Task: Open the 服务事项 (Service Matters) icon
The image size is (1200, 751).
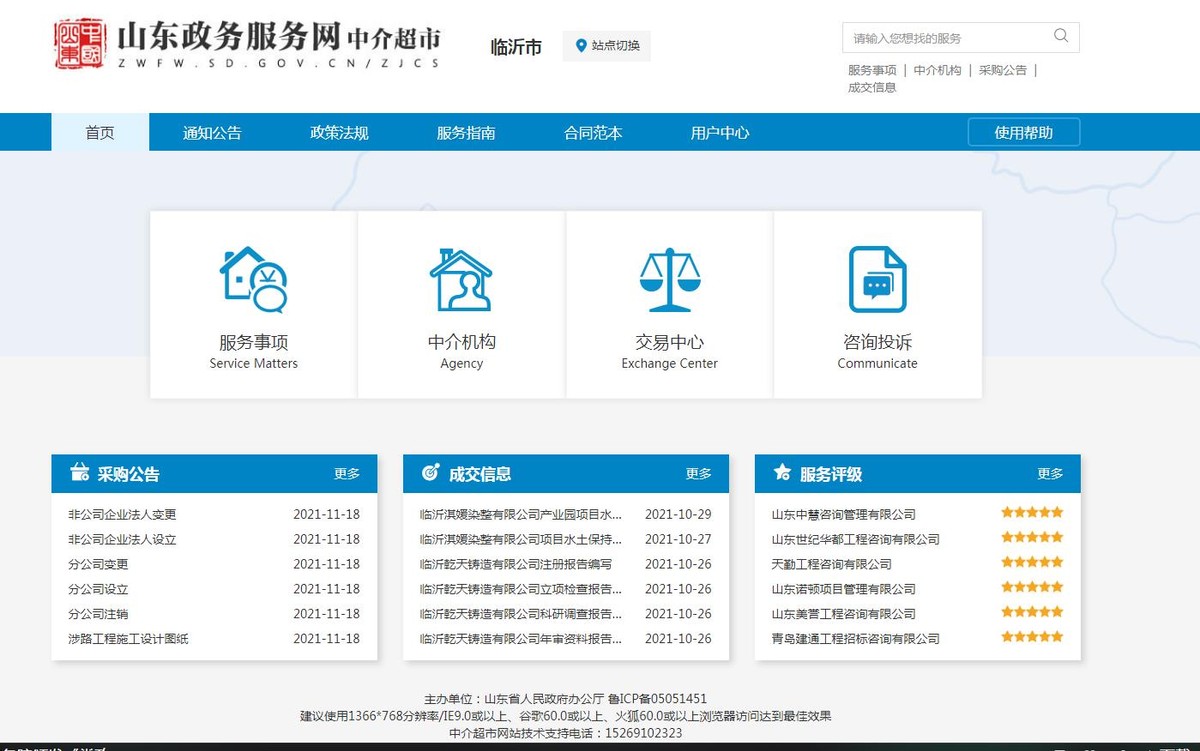Action: point(252,280)
